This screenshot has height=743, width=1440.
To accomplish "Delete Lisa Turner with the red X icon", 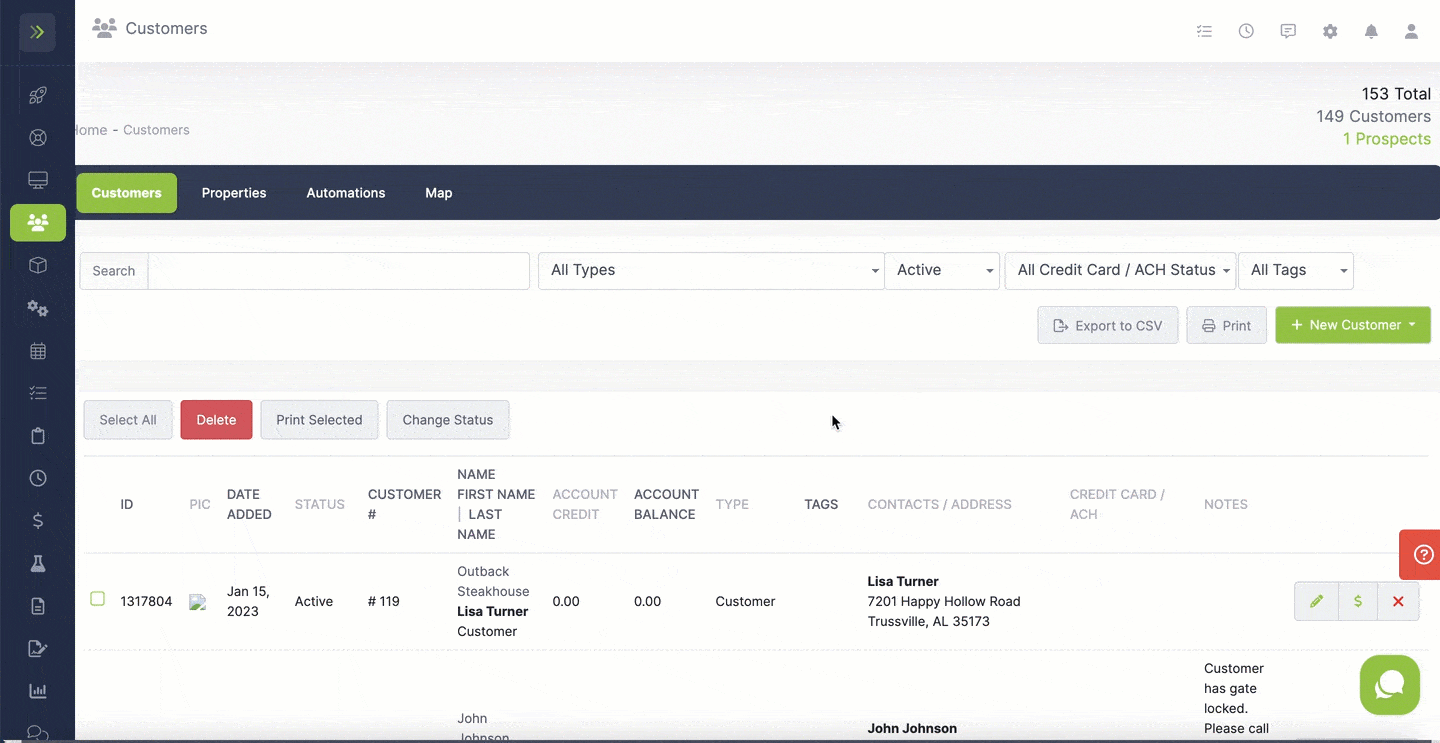I will (x=1398, y=601).
